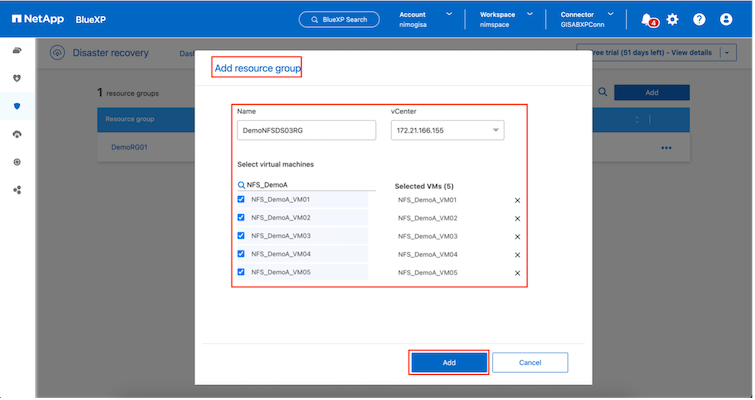Open the notifications bell icon

tap(647, 19)
